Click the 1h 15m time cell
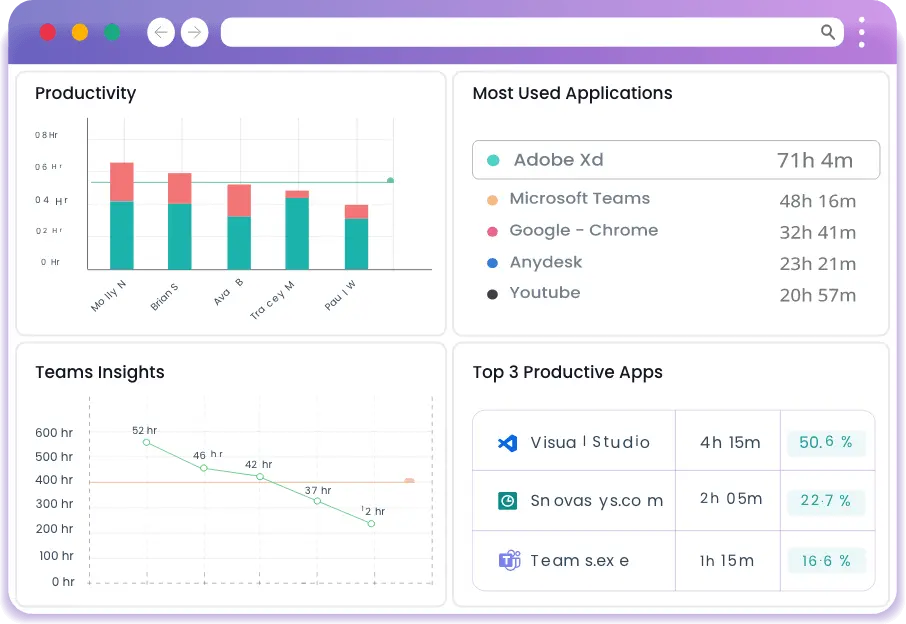 (727, 560)
